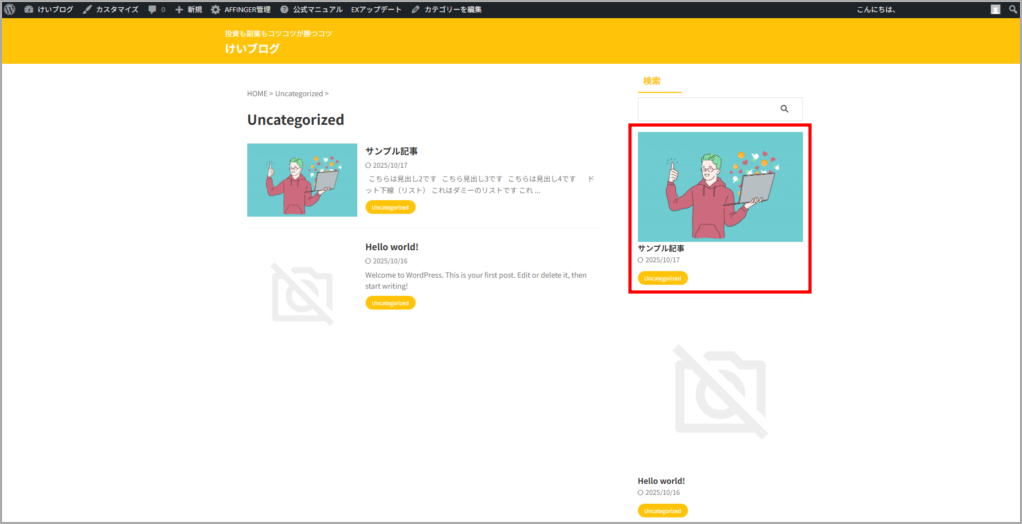
Task: Open the けいブログ dashboard menu
Action: [48, 9]
